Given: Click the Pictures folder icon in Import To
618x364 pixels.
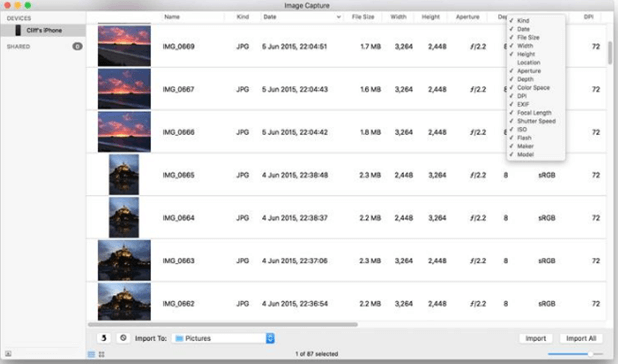Looking at the screenshot, I should (179, 338).
